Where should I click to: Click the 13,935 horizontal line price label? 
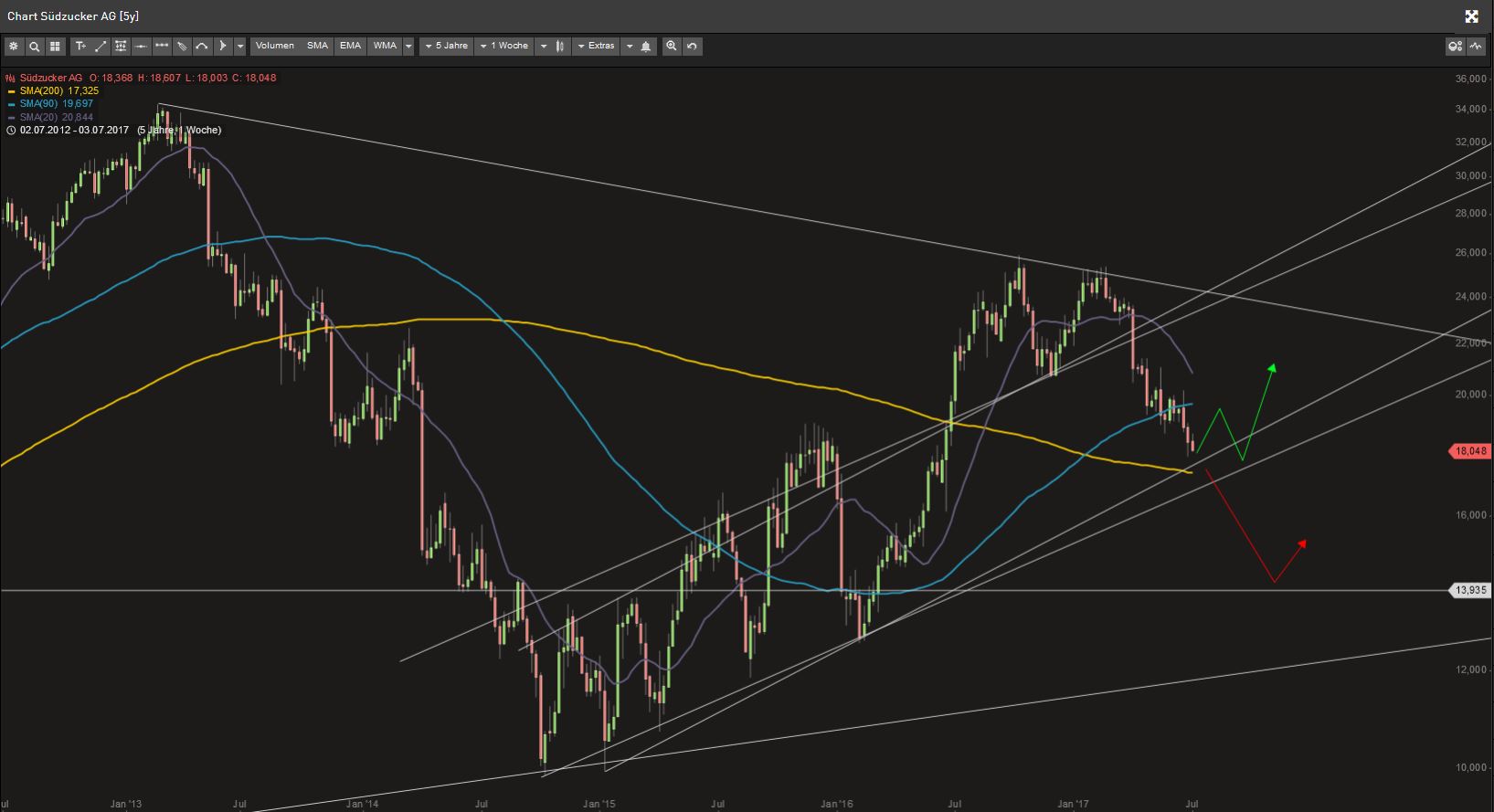[x=1469, y=590]
